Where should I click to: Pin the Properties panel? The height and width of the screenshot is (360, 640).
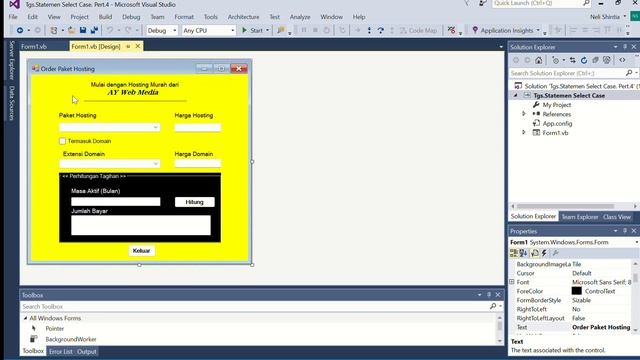pyautogui.click(x=624, y=231)
